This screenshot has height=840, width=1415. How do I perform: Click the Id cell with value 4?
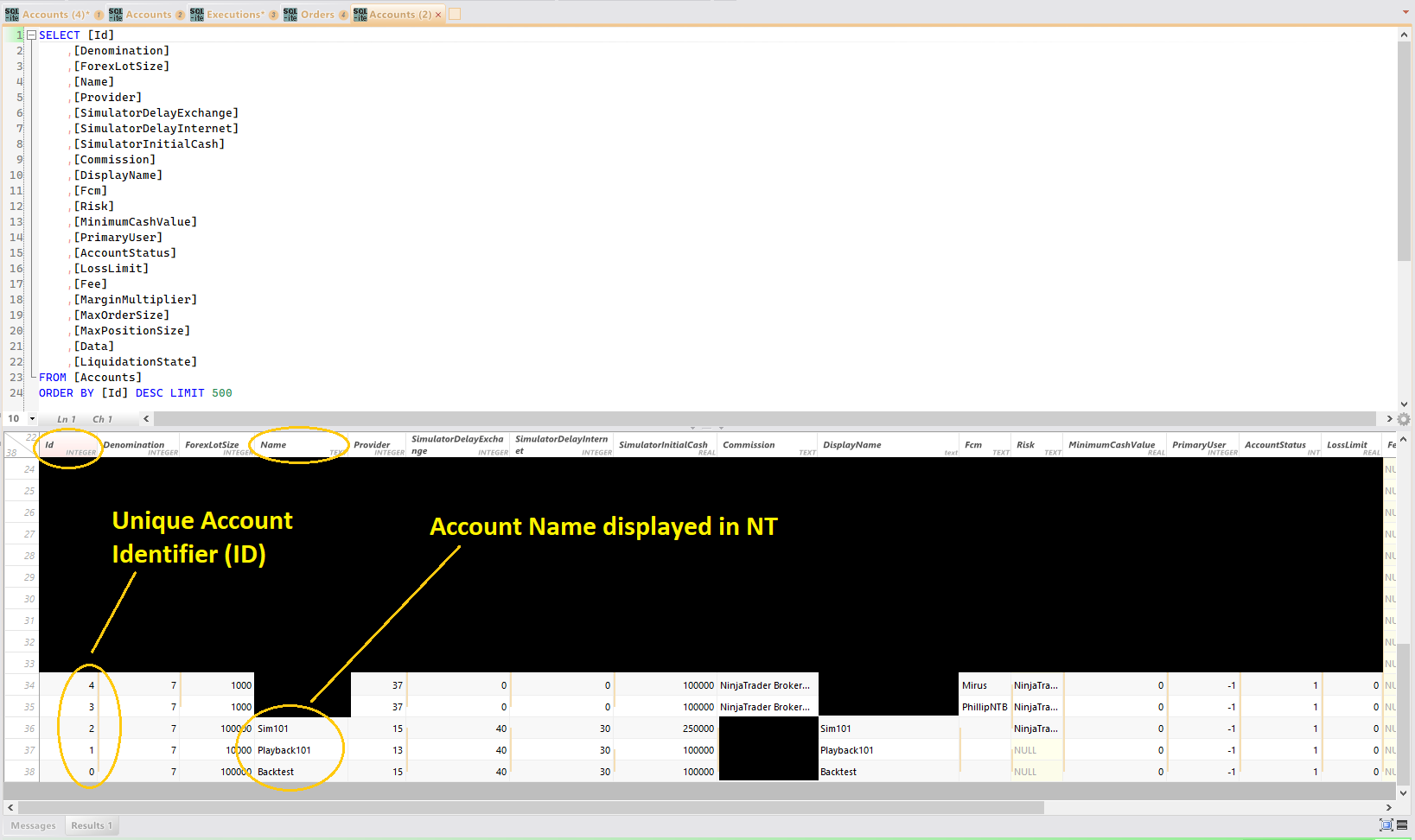pyautogui.click(x=70, y=685)
